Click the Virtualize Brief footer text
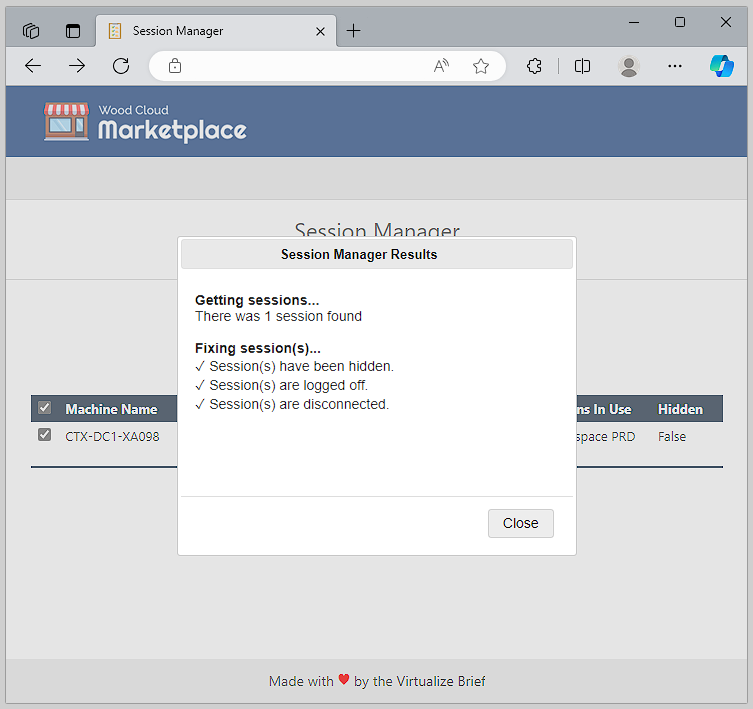The width and height of the screenshot is (753, 709). [441, 682]
